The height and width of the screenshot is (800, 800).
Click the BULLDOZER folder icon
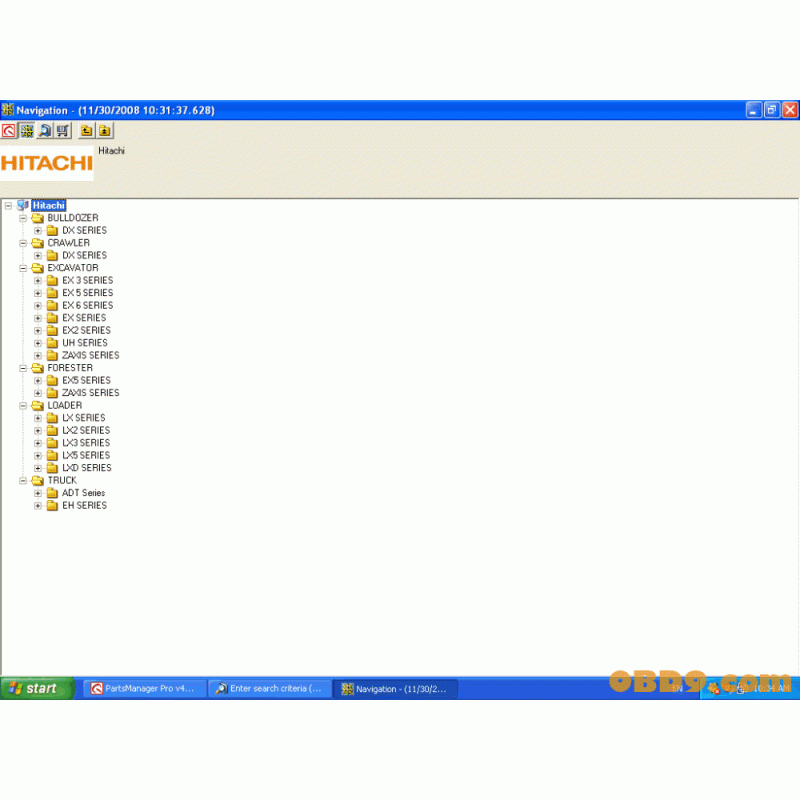(x=37, y=218)
